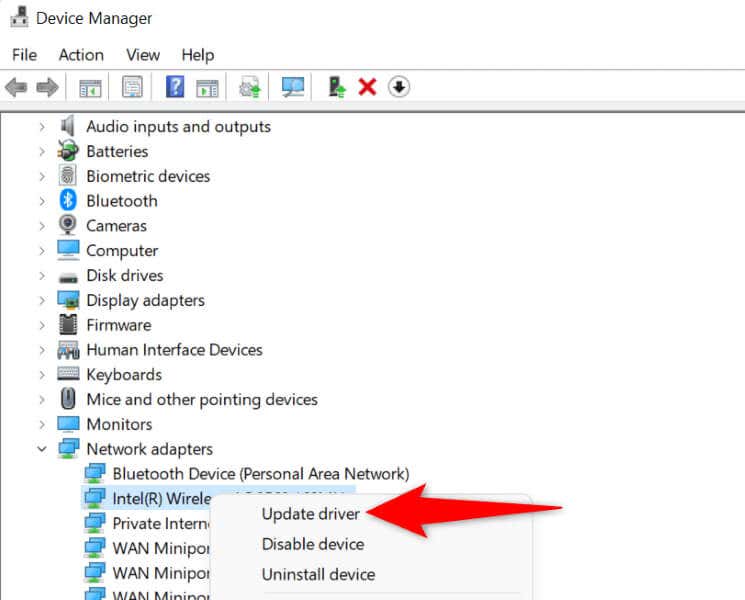This screenshot has width=745, height=600.
Task: Click the black down-arrow disable device icon
Action: [x=398, y=88]
